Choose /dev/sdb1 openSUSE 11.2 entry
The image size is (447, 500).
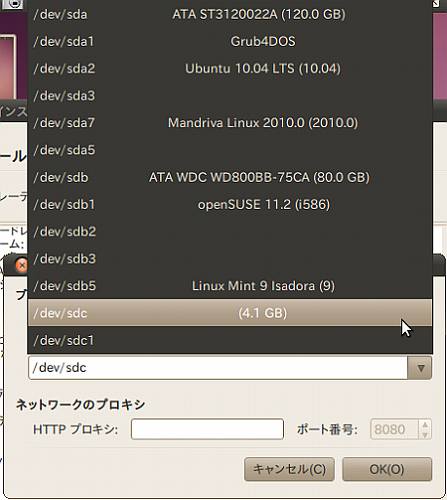click(x=230, y=204)
